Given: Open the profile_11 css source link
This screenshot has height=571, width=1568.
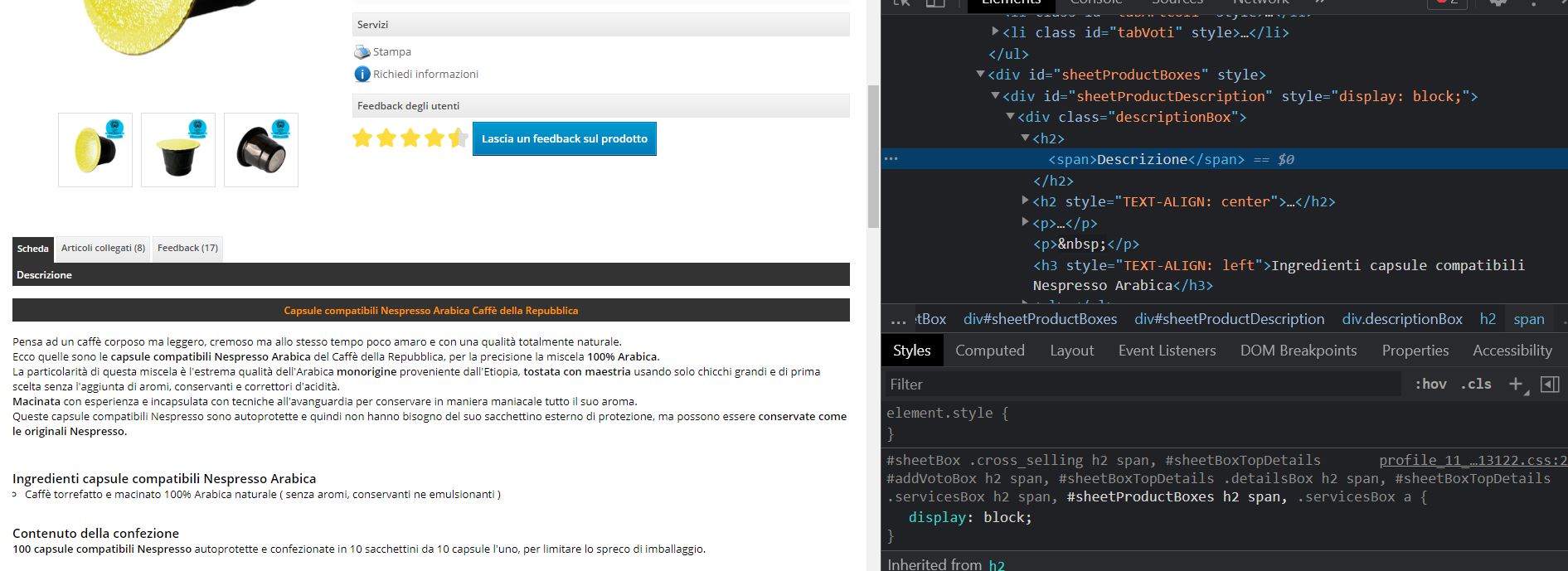Looking at the screenshot, I should [x=1473, y=461].
